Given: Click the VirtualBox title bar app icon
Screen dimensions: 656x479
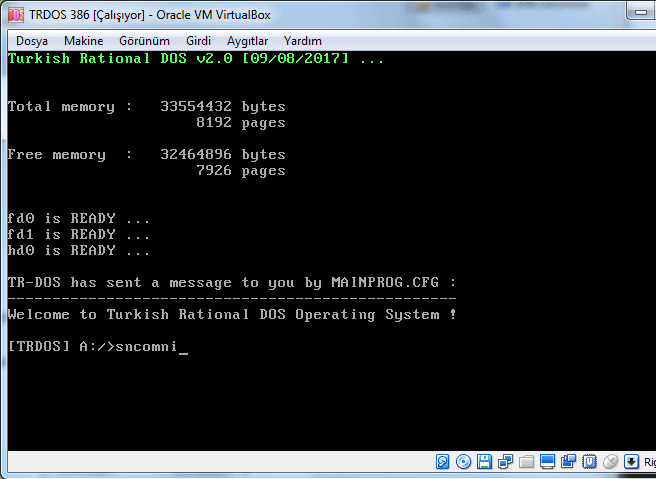Looking at the screenshot, I should [x=16, y=15].
